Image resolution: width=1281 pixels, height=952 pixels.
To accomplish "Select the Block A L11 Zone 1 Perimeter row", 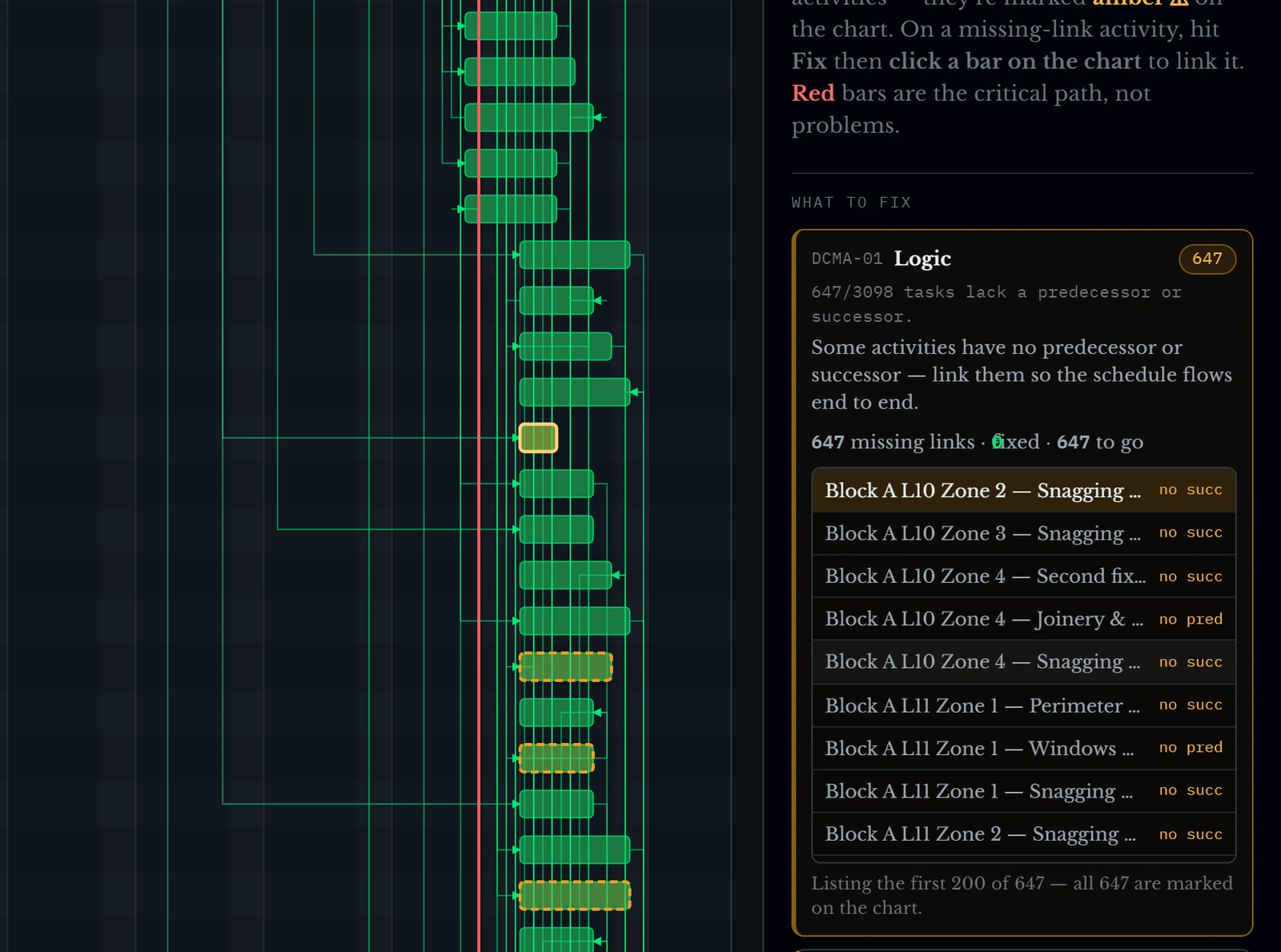I will click(1023, 705).
